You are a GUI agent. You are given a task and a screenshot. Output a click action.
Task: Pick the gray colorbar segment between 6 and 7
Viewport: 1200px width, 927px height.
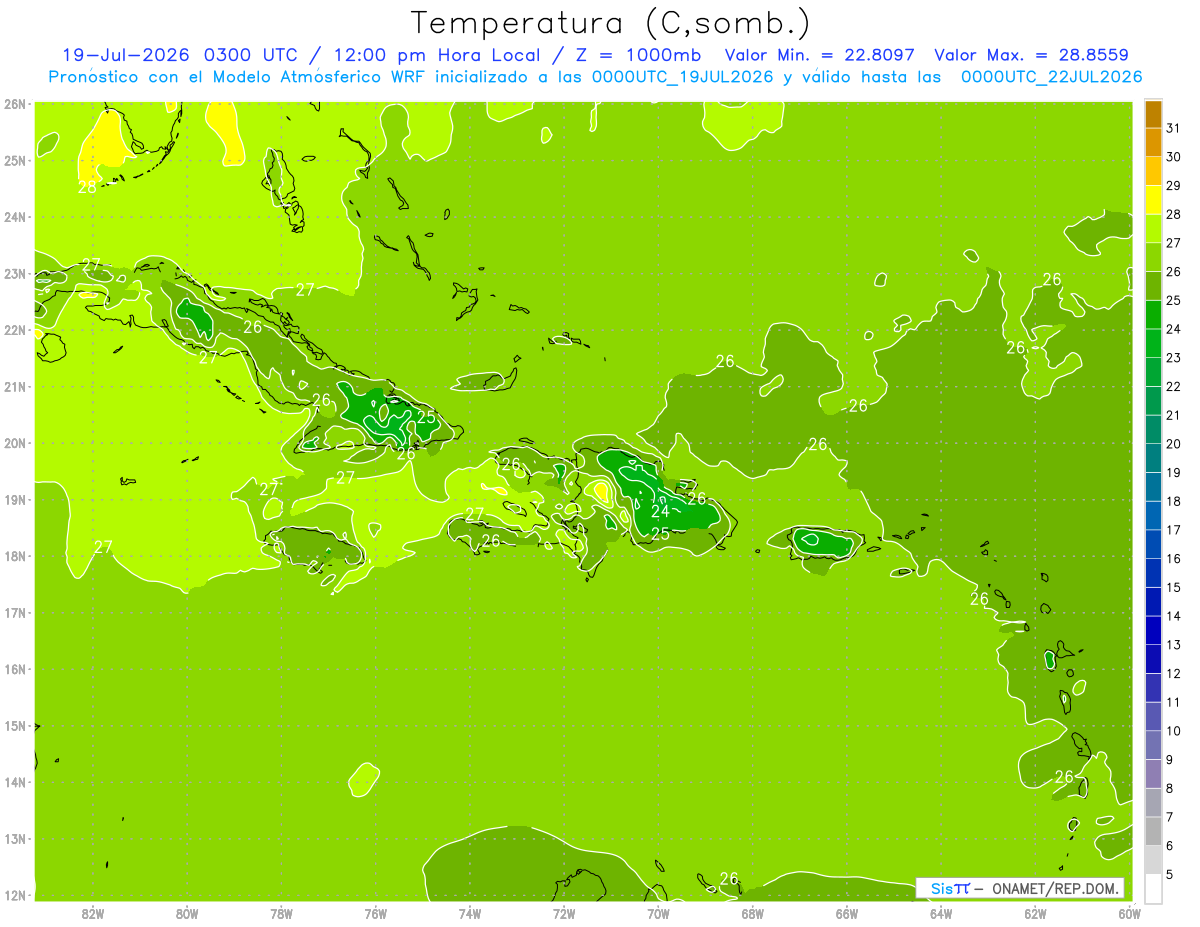pyautogui.click(x=1153, y=831)
